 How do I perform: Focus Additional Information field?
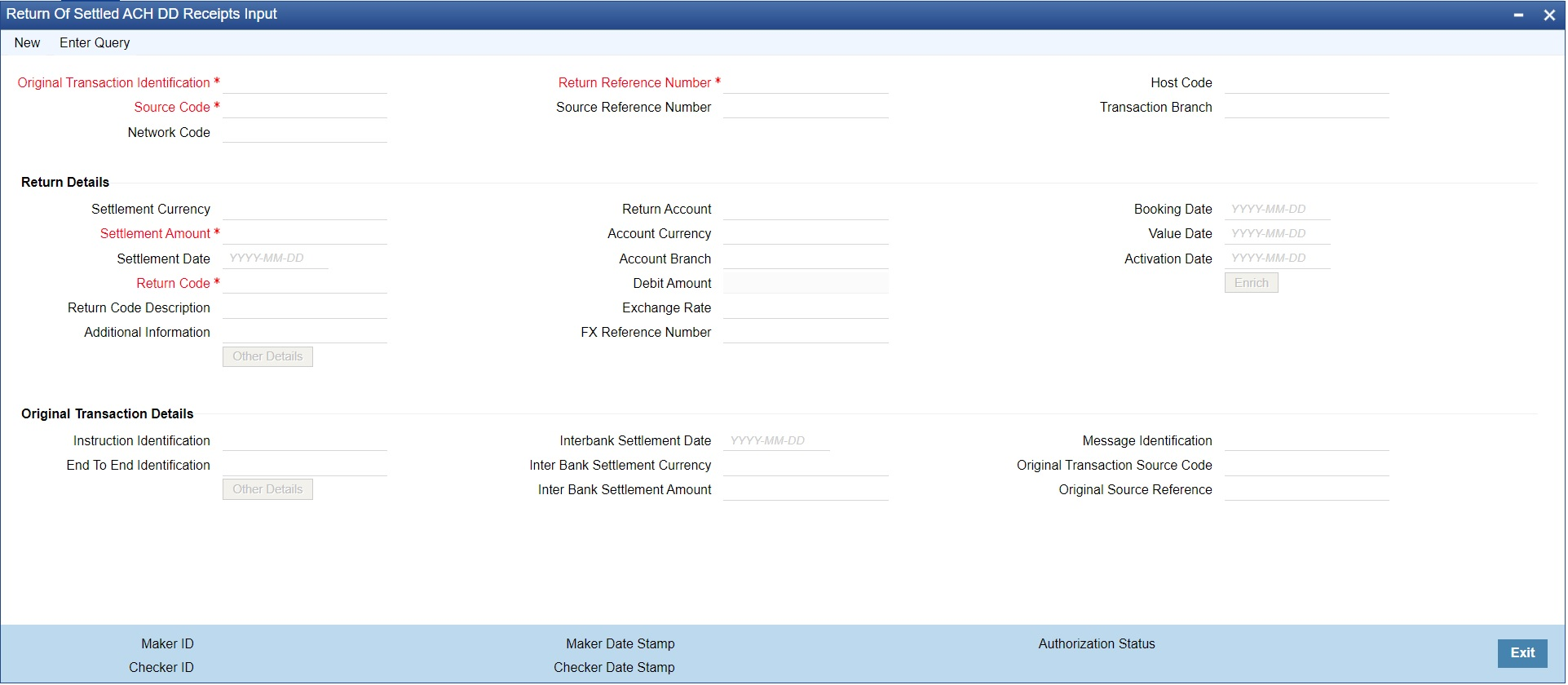click(305, 333)
